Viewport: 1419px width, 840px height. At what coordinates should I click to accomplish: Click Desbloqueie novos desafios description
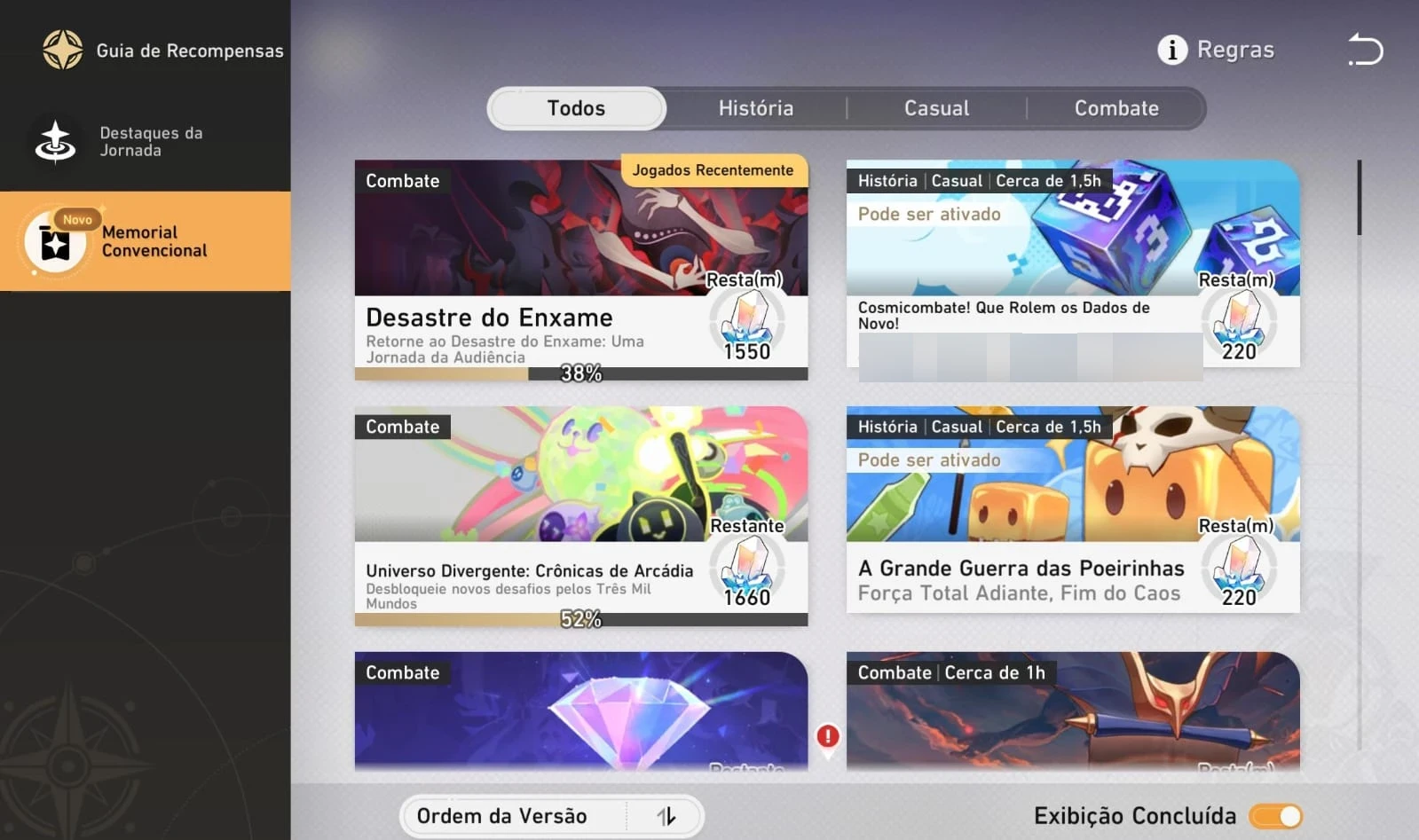(x=508, y=596)
